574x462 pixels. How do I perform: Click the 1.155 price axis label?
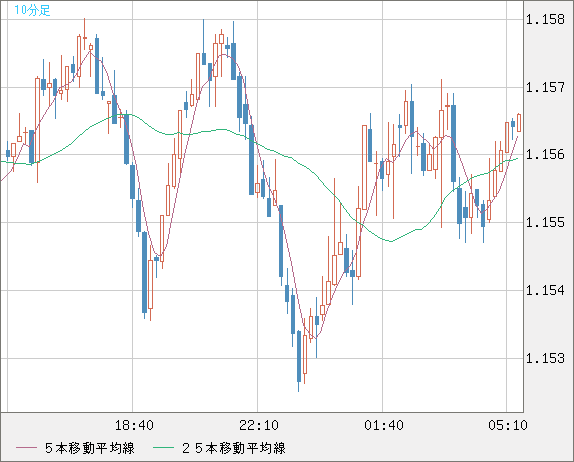[545, 223]
